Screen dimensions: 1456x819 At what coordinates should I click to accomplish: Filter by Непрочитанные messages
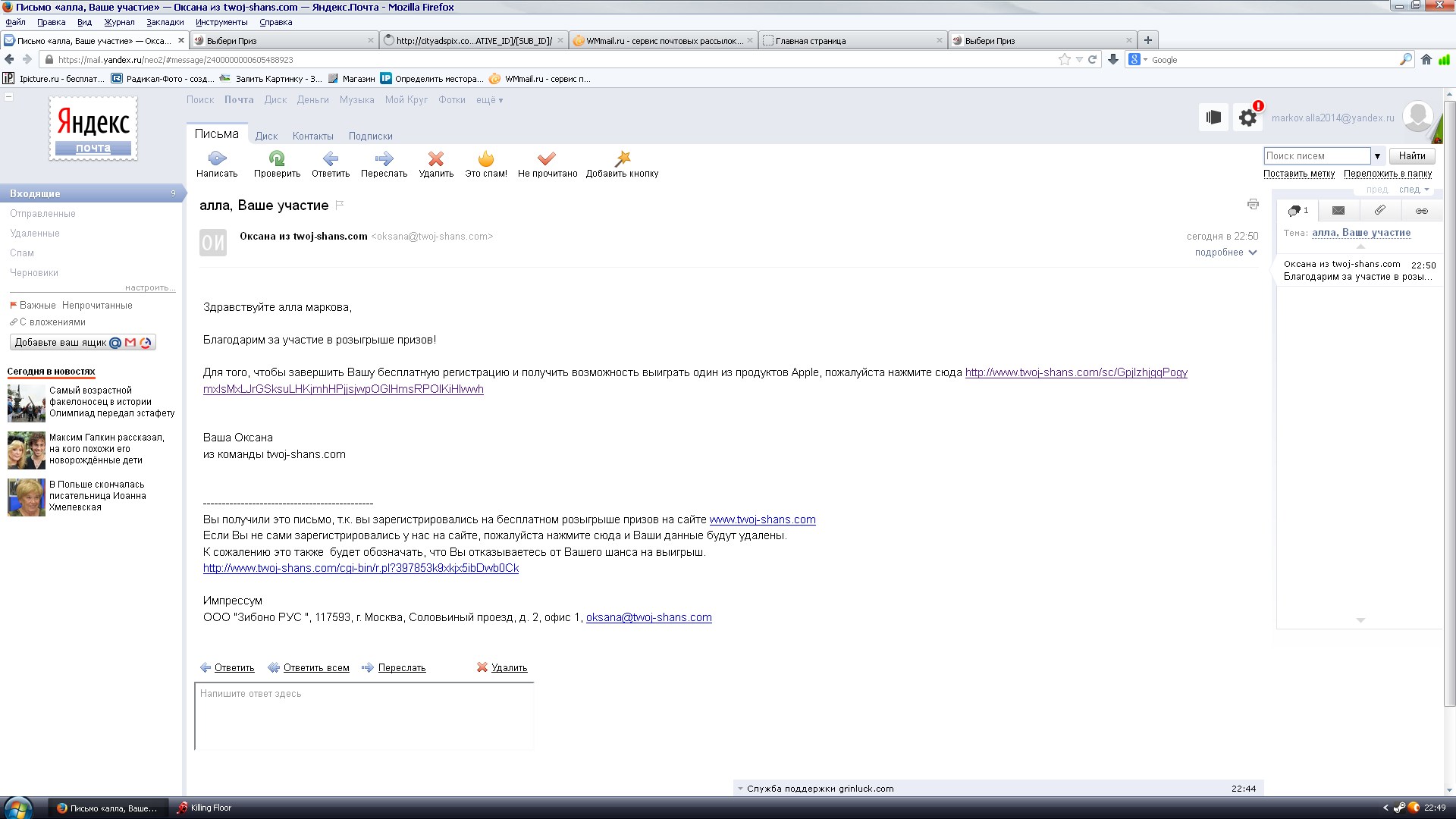(97, 306)
